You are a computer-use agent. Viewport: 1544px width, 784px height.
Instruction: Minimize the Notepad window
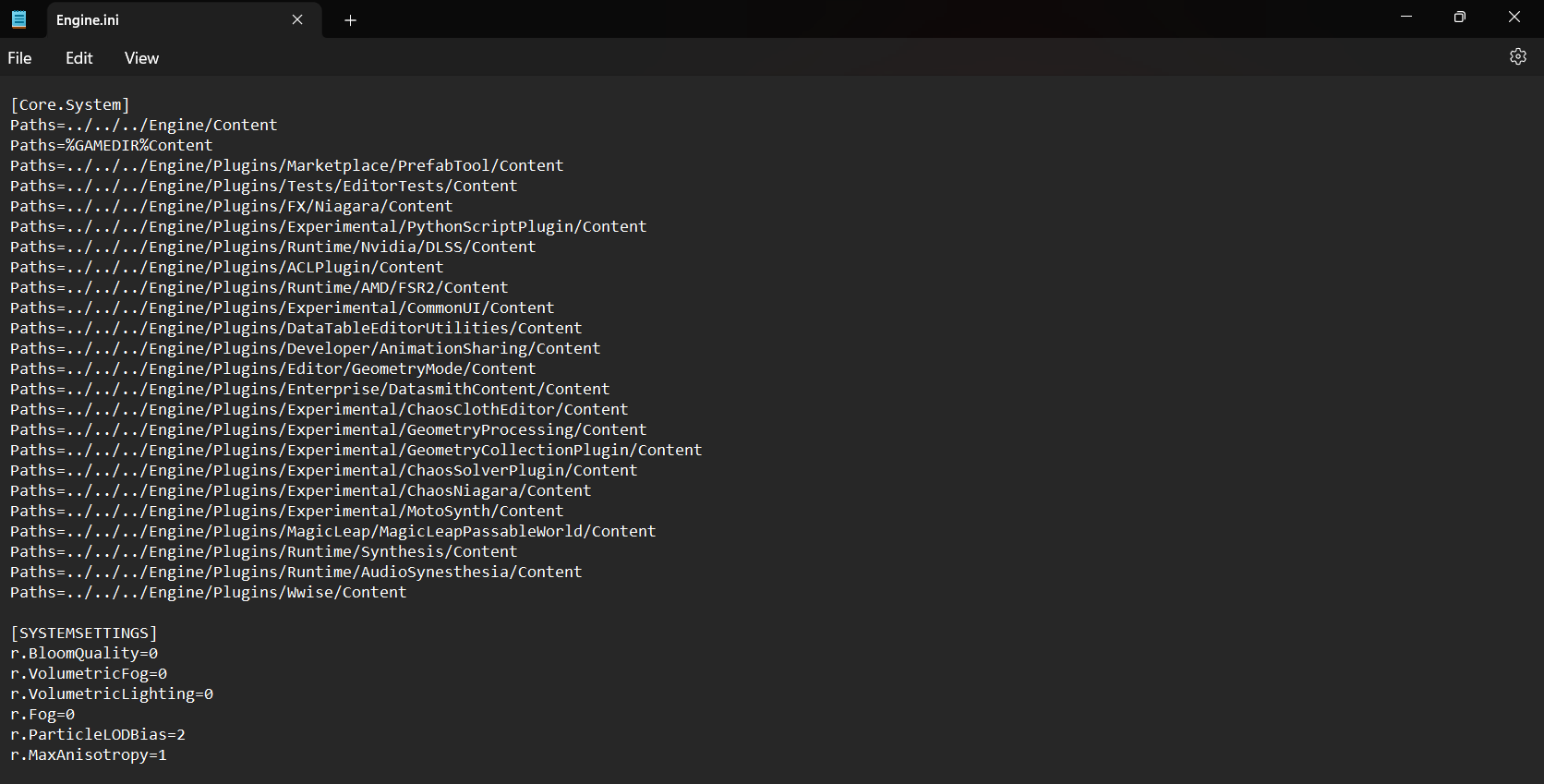(x=1406, y=17)
